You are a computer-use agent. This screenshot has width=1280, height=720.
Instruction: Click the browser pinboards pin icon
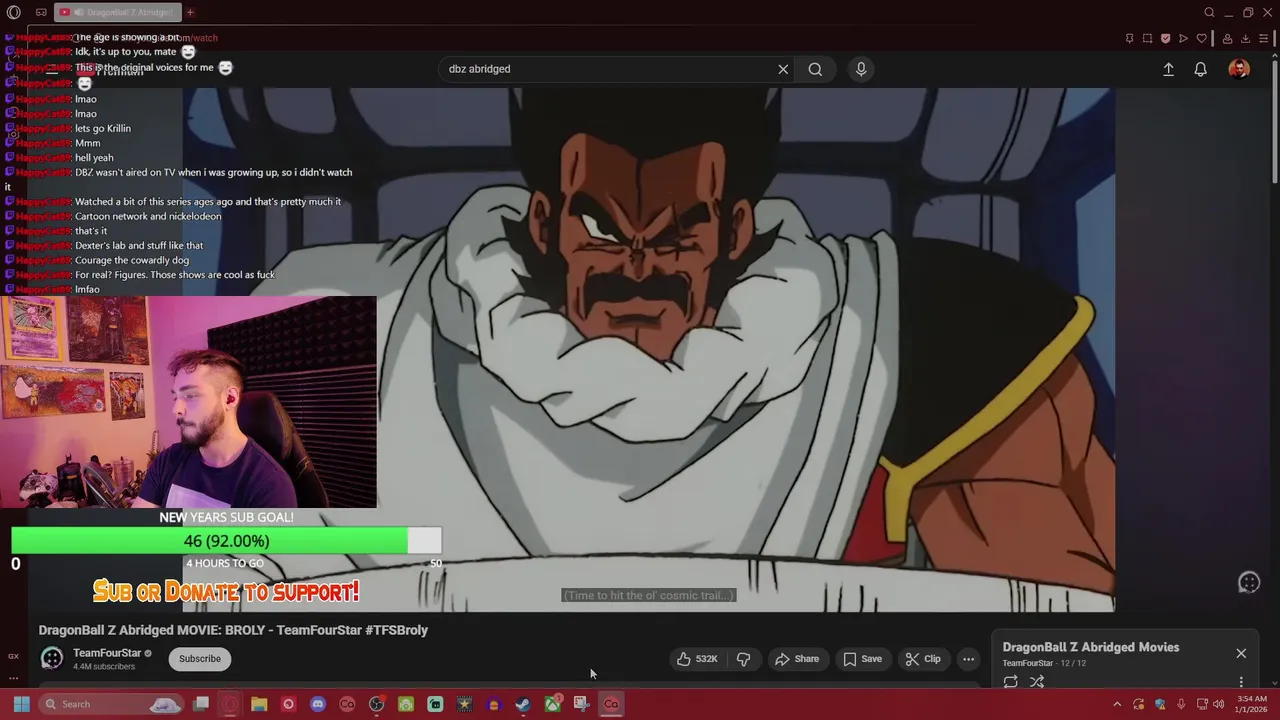pos(1130,38)
